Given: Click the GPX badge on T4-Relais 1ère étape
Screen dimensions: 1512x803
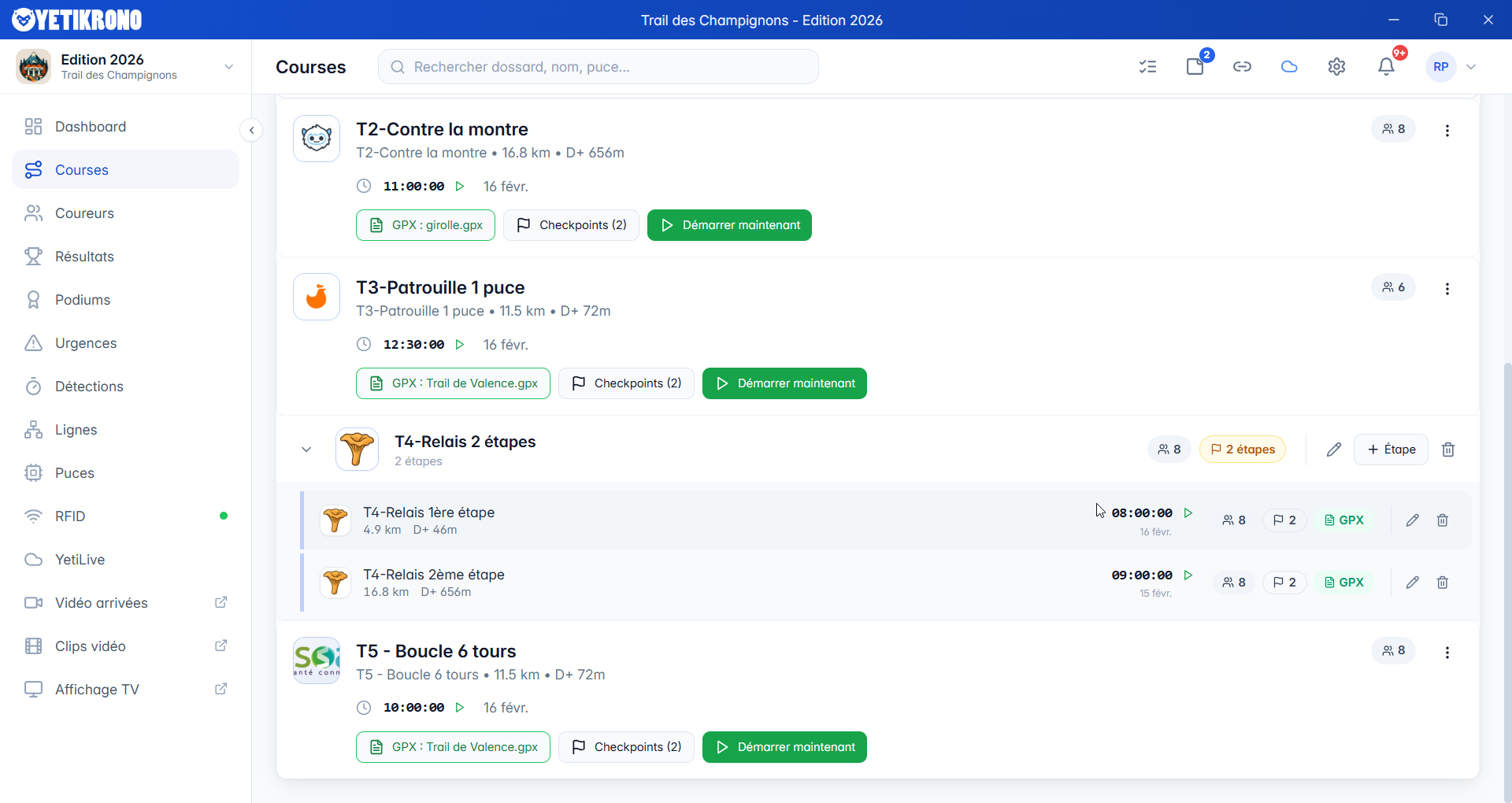Looking at the screenshot, I should tap(1345, 520).
